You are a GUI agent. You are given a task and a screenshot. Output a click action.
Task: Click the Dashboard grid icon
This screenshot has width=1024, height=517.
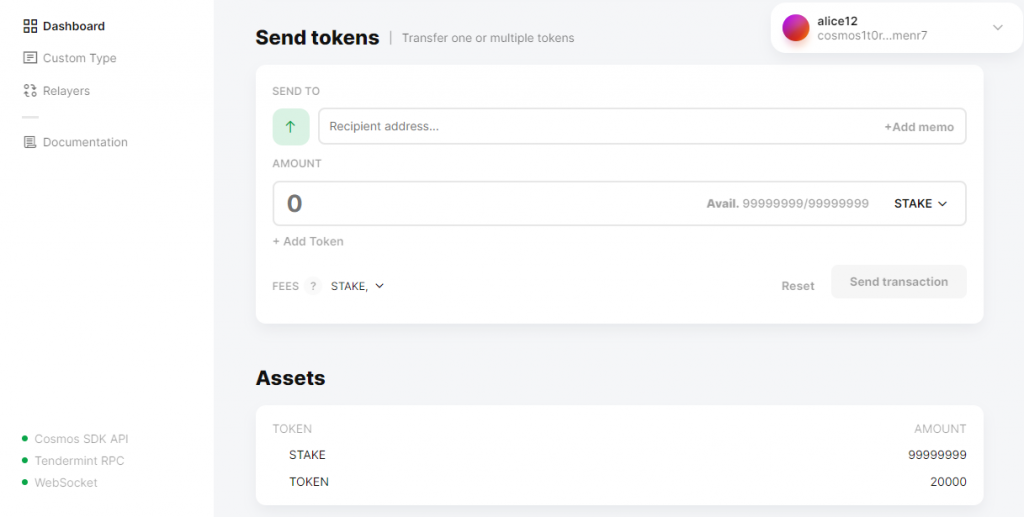pos(30,26)
